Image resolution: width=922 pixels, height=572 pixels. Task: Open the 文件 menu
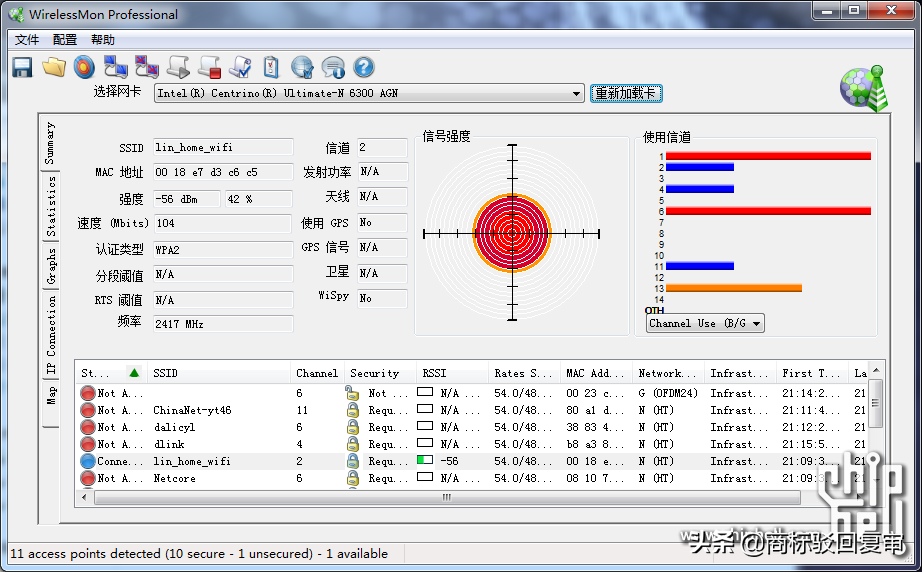click(26, 39)
